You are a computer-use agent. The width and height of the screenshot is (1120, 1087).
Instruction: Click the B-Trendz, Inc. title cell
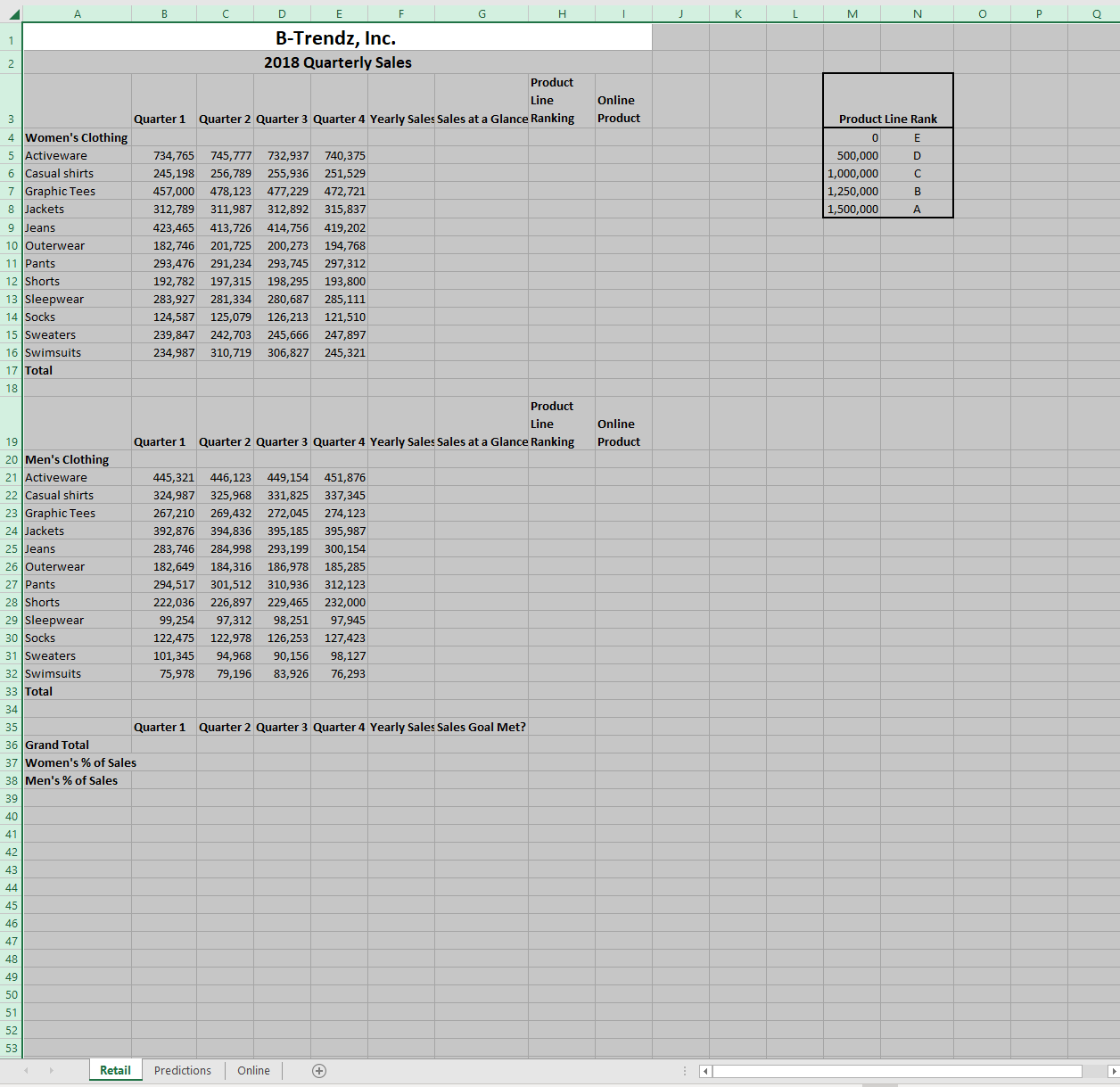pyautogui.click(x=337, y=39)
